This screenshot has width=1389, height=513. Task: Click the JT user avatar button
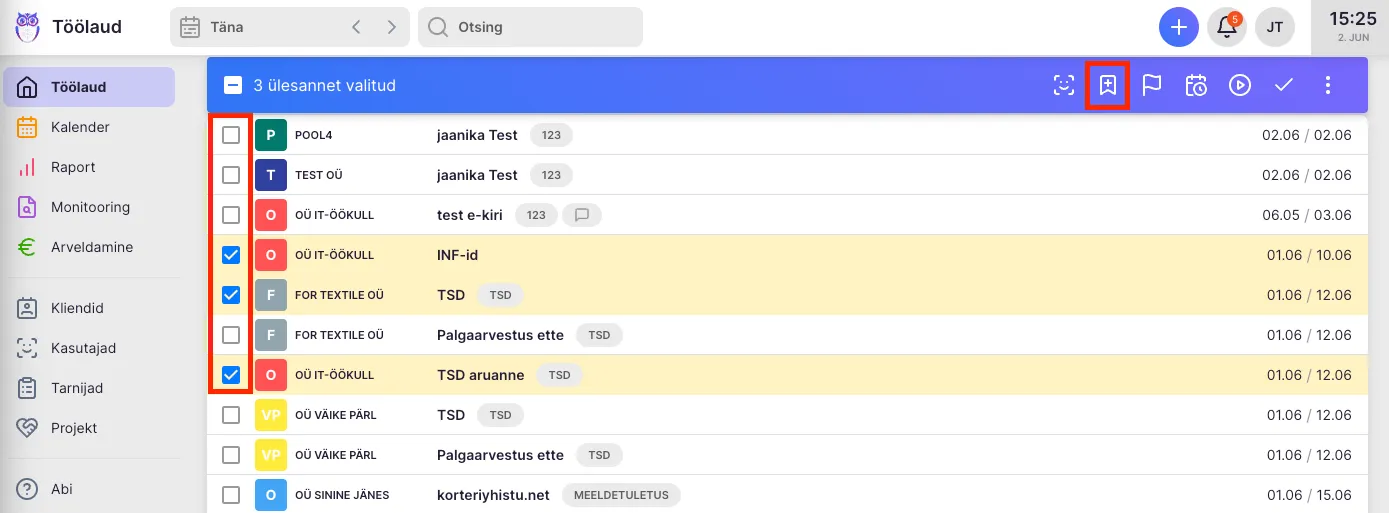tap(1275, 27)
